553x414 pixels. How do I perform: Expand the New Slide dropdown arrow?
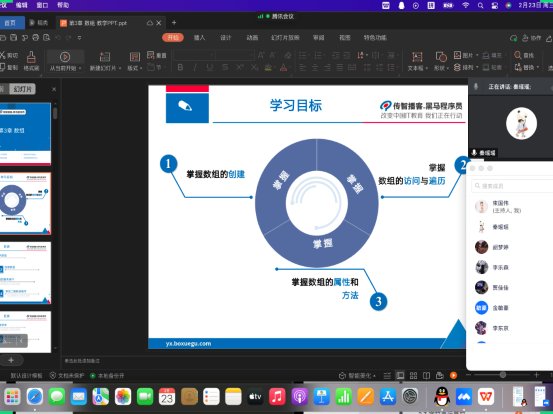[x=121, y=68]
